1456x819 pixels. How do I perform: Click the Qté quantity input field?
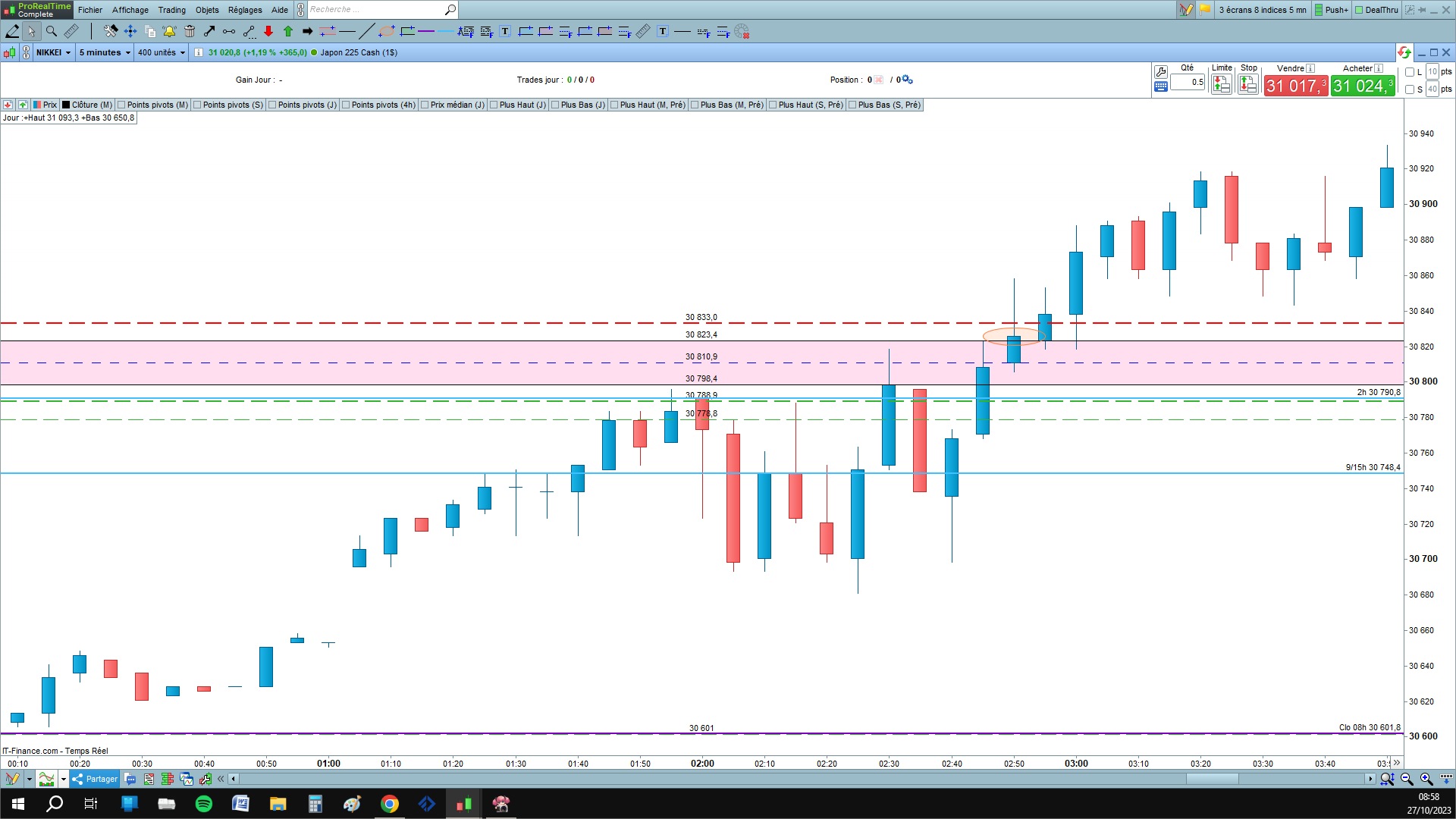[1188, 82]
